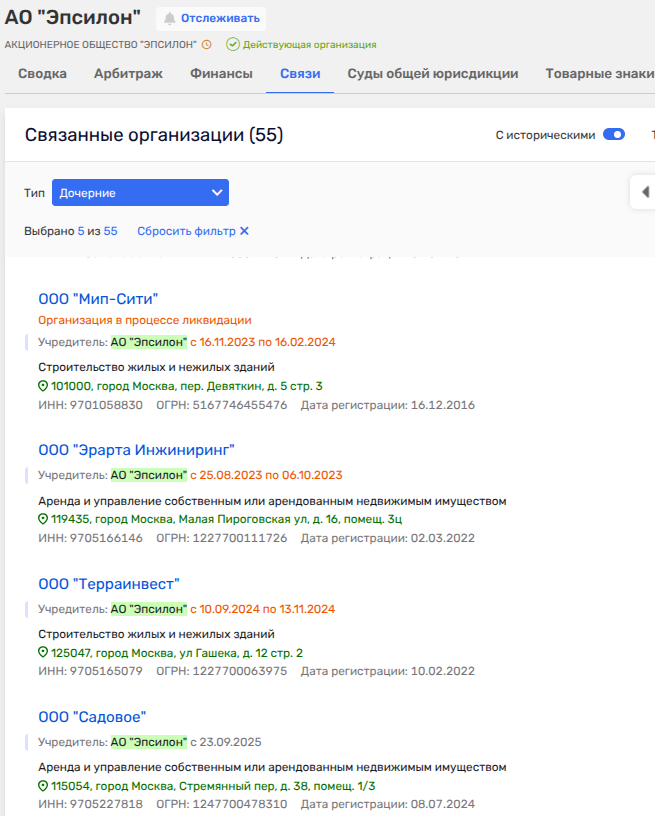
Task: Click the map pin icon for Садовое address
Action: (x=43, y=787)
